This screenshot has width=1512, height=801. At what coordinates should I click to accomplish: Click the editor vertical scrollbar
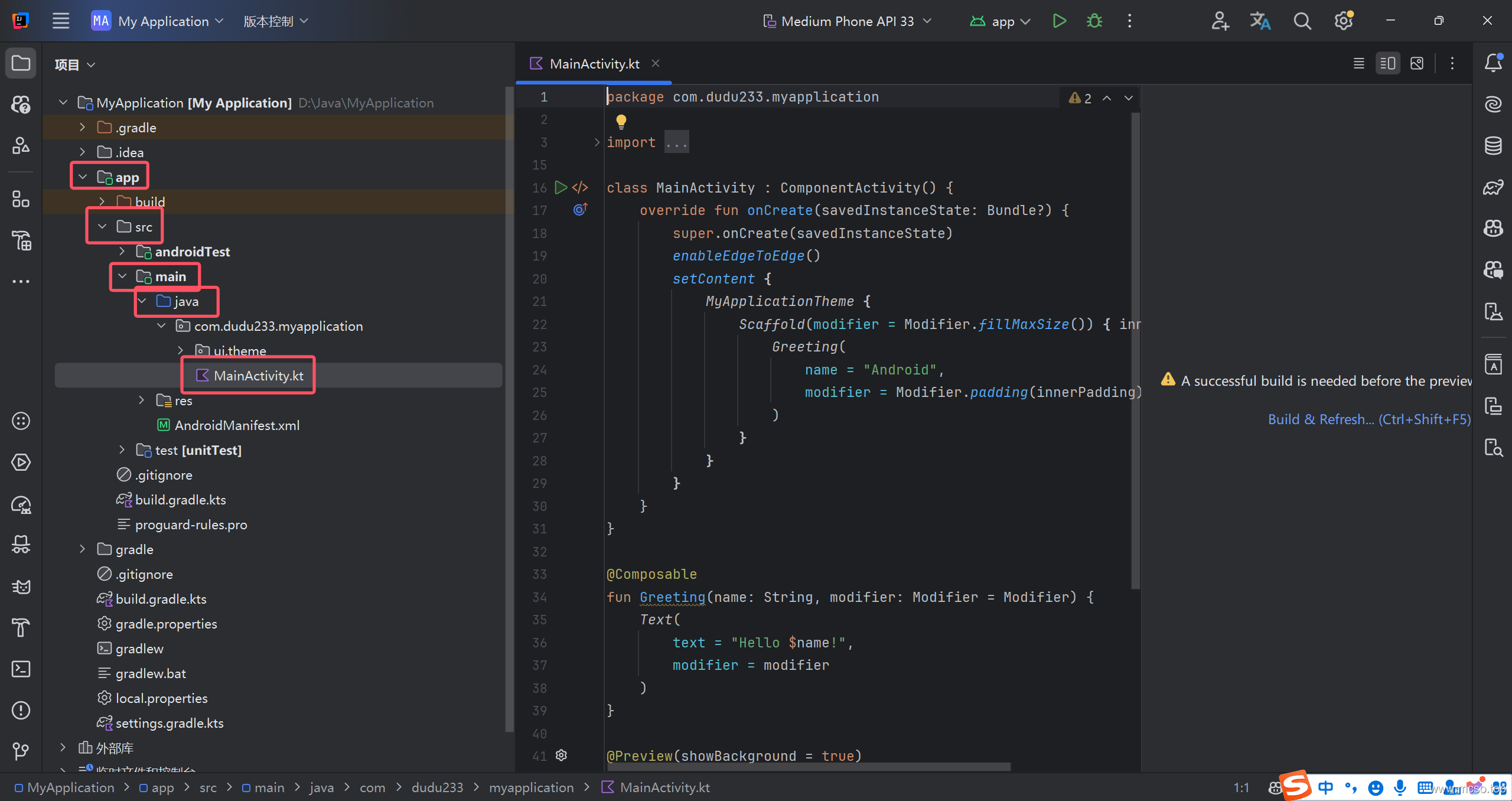1135,351
